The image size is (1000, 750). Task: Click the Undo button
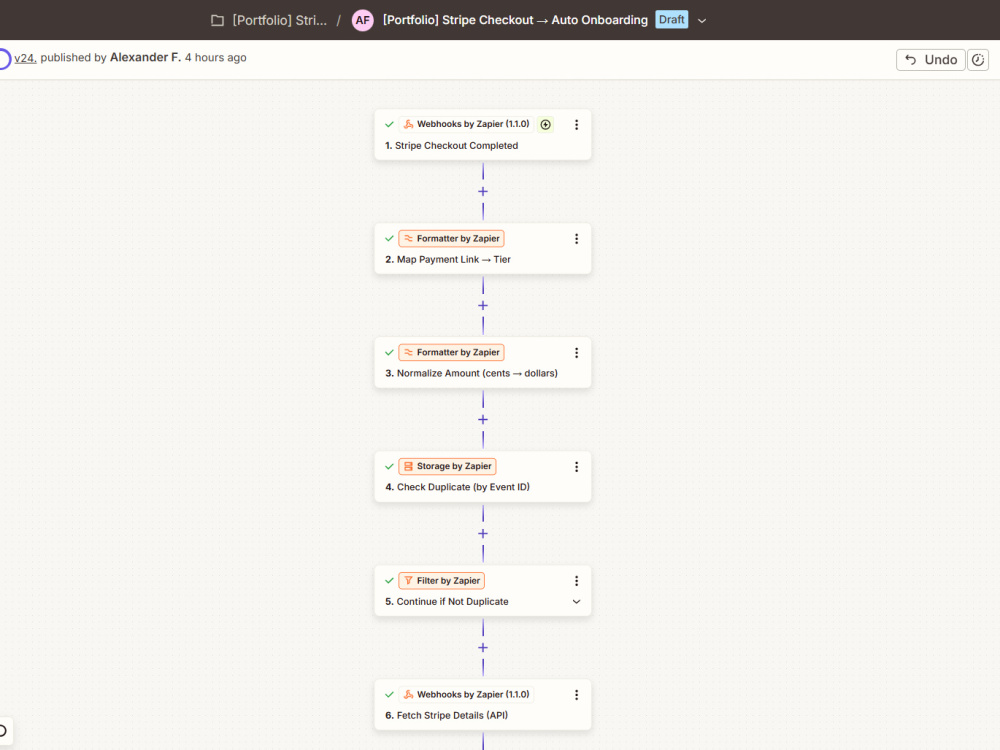point(930,60)
